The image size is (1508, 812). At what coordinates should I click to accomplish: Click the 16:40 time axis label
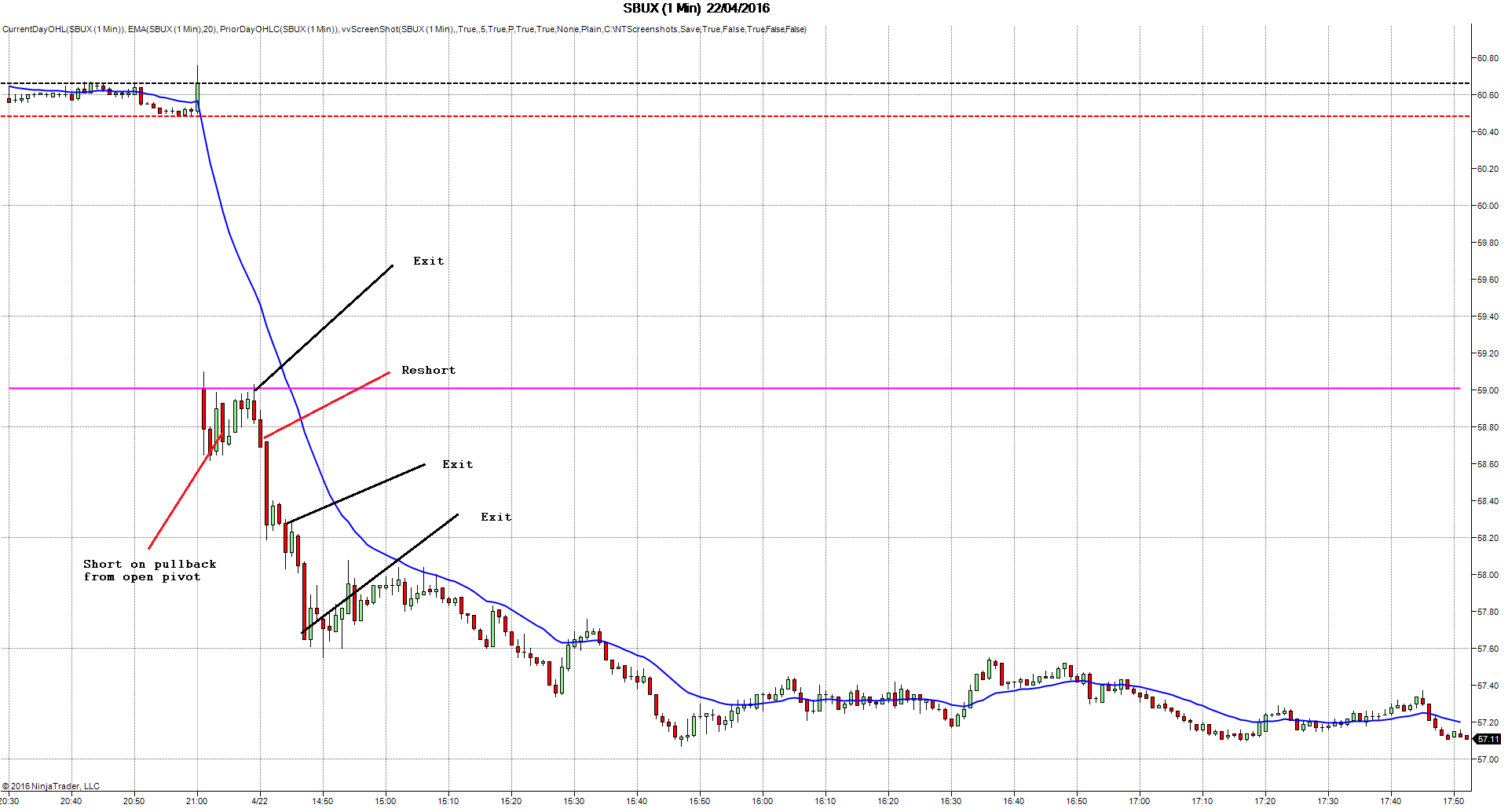(1013, 801)
